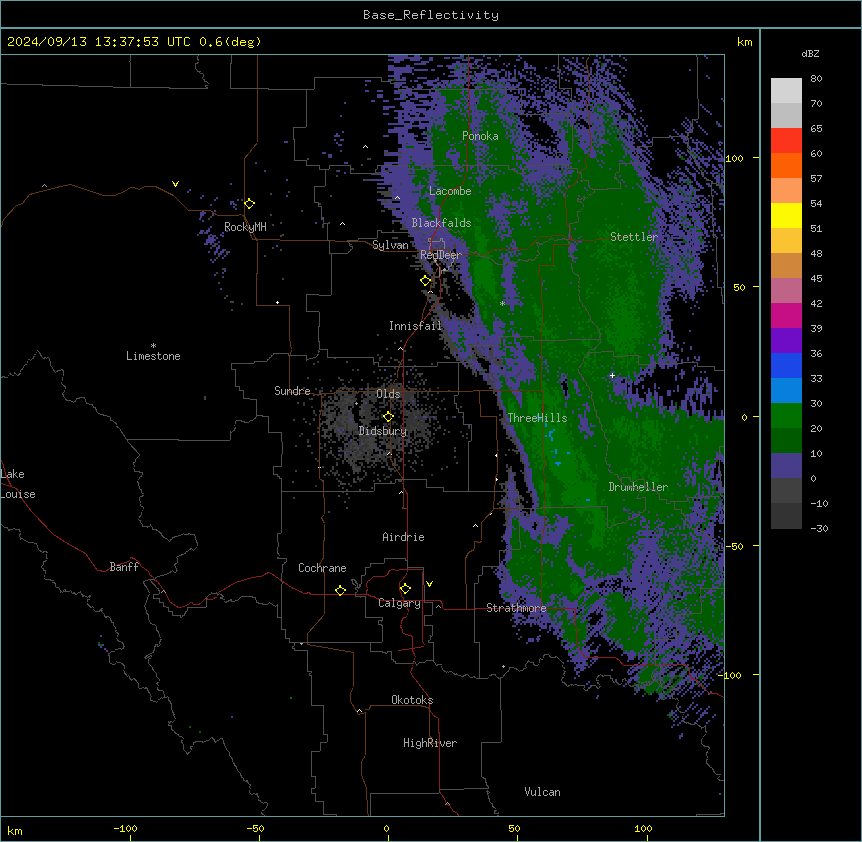Click the yellow diamond marker beside RockyMH
Screen dimensions: 862x842
[x=250, y=204]
